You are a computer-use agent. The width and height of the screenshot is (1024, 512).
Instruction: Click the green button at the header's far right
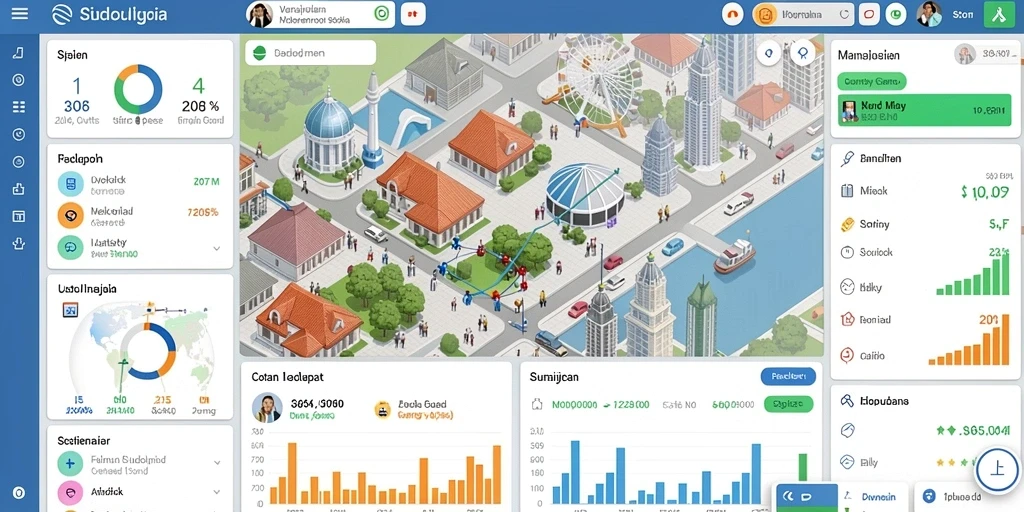(x=999, y=14)
